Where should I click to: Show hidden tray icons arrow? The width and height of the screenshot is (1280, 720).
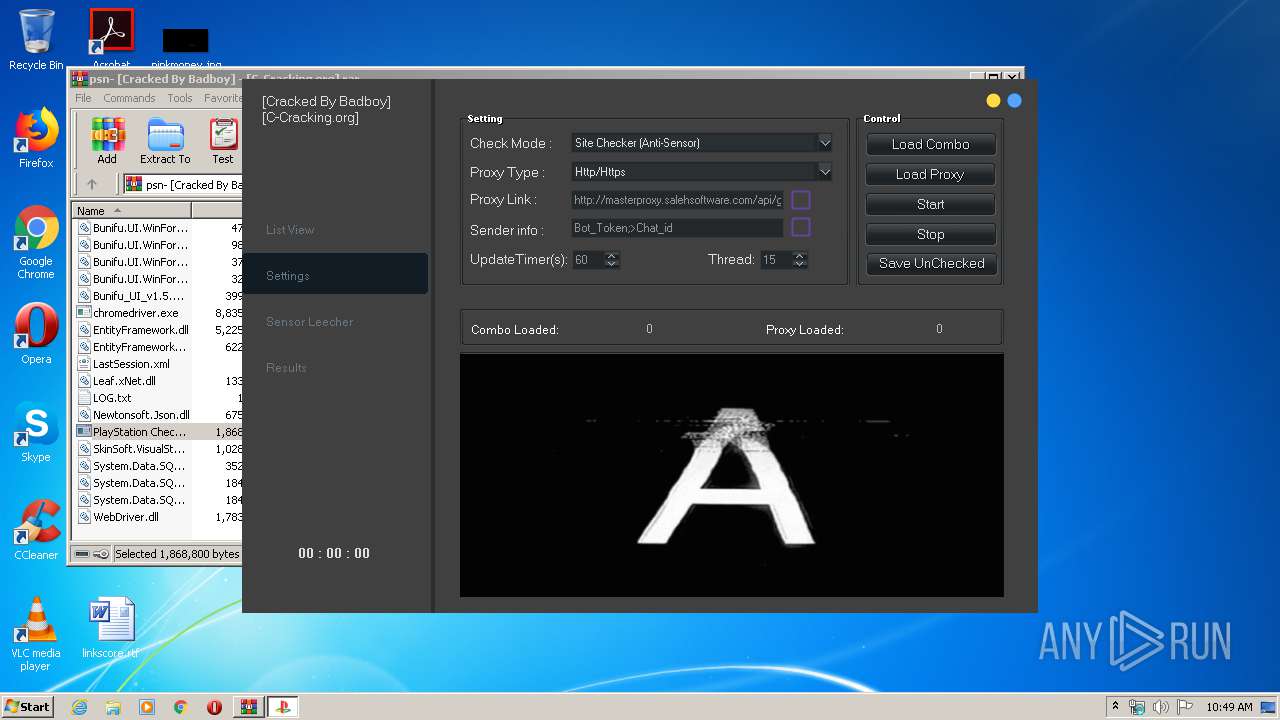pos(1115,707)
